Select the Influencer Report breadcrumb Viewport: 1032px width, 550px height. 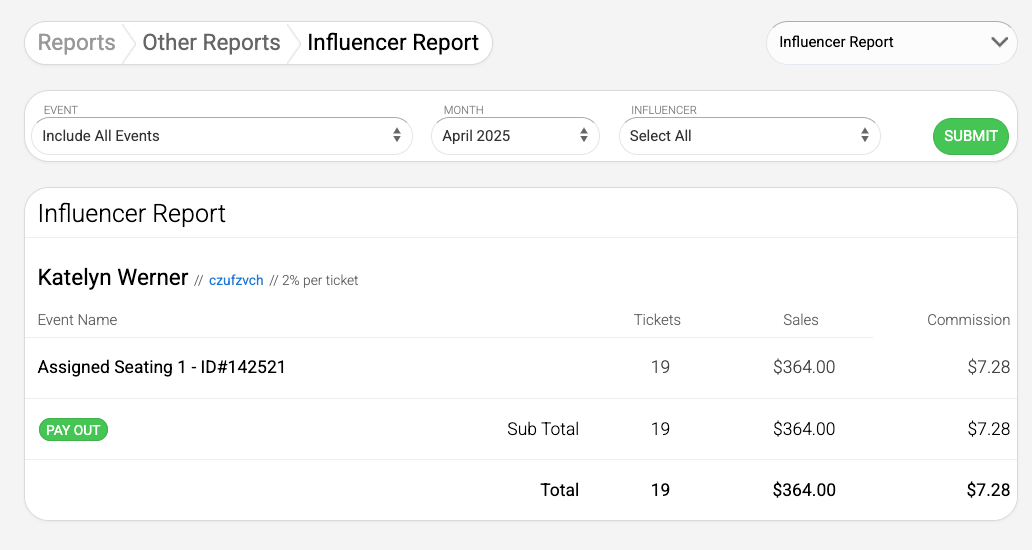click(393, 43)
